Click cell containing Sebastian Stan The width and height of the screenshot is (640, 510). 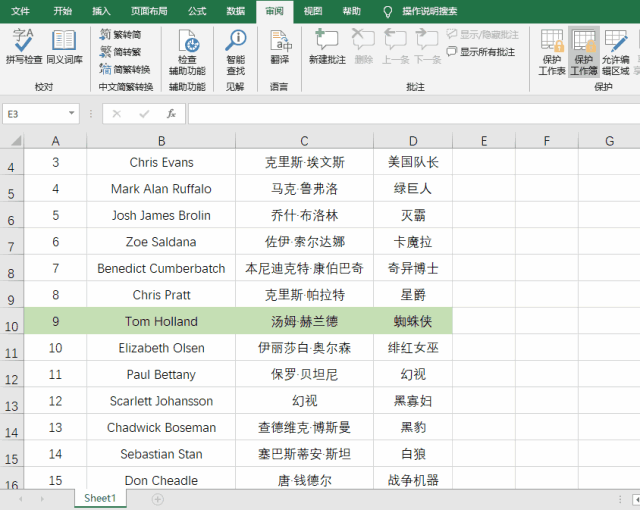click(161, 454)
